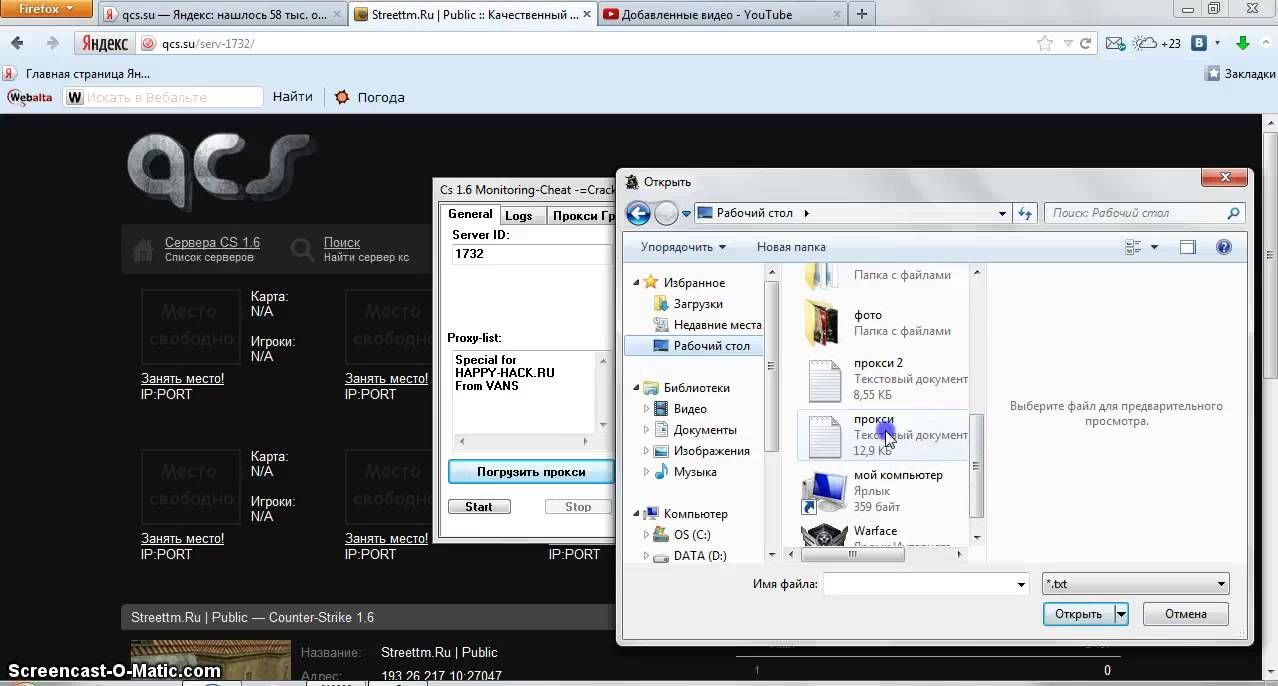
Task: Toggle the preview pane icon
Action: click(1188, 247)
